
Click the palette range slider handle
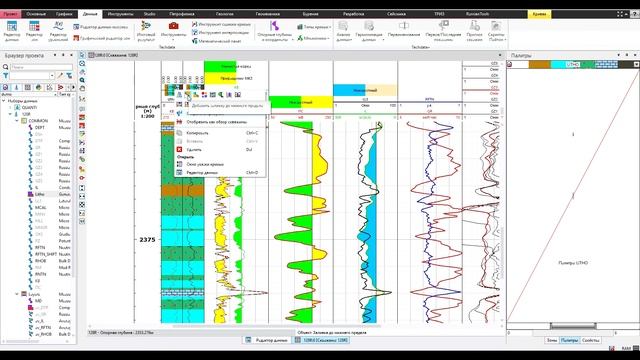point(573,326)
